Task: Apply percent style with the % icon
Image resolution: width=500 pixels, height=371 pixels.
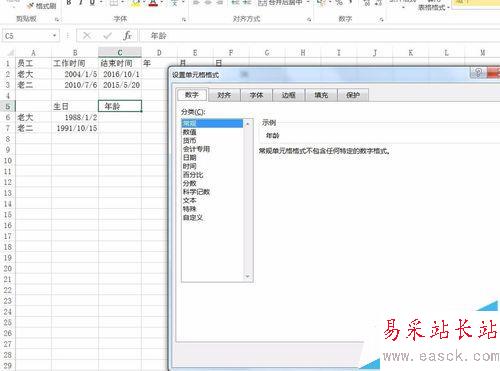Action: pos(339,3)
